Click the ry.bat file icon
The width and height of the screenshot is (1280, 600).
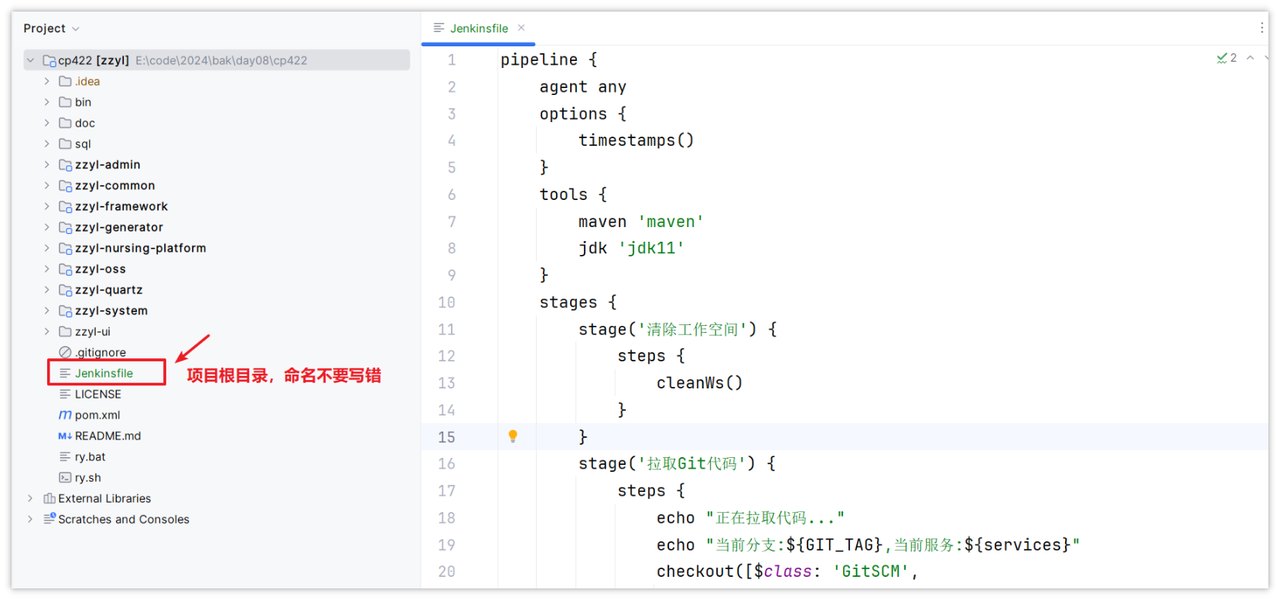[x=65, y=457]
